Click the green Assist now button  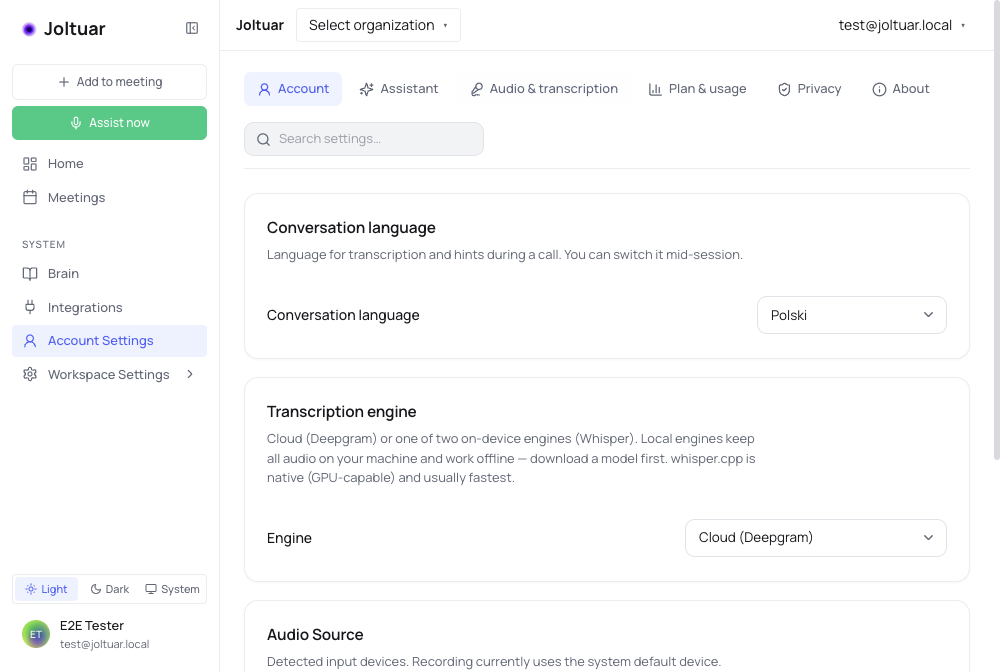coord(110,123)
